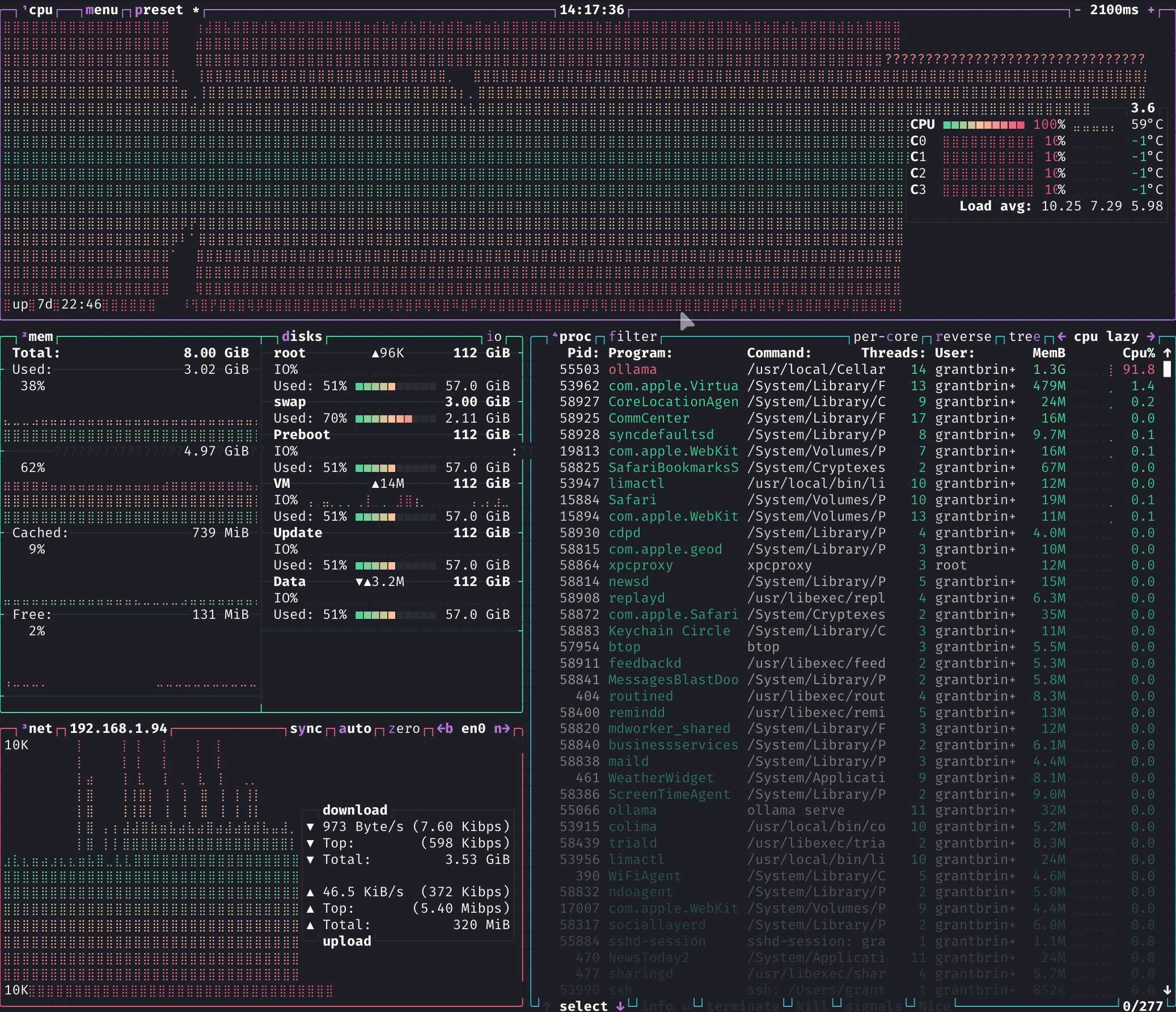Click the down arrow at process list bottom
This screenshot has height=1012, width=1176.
[1167, 989]
